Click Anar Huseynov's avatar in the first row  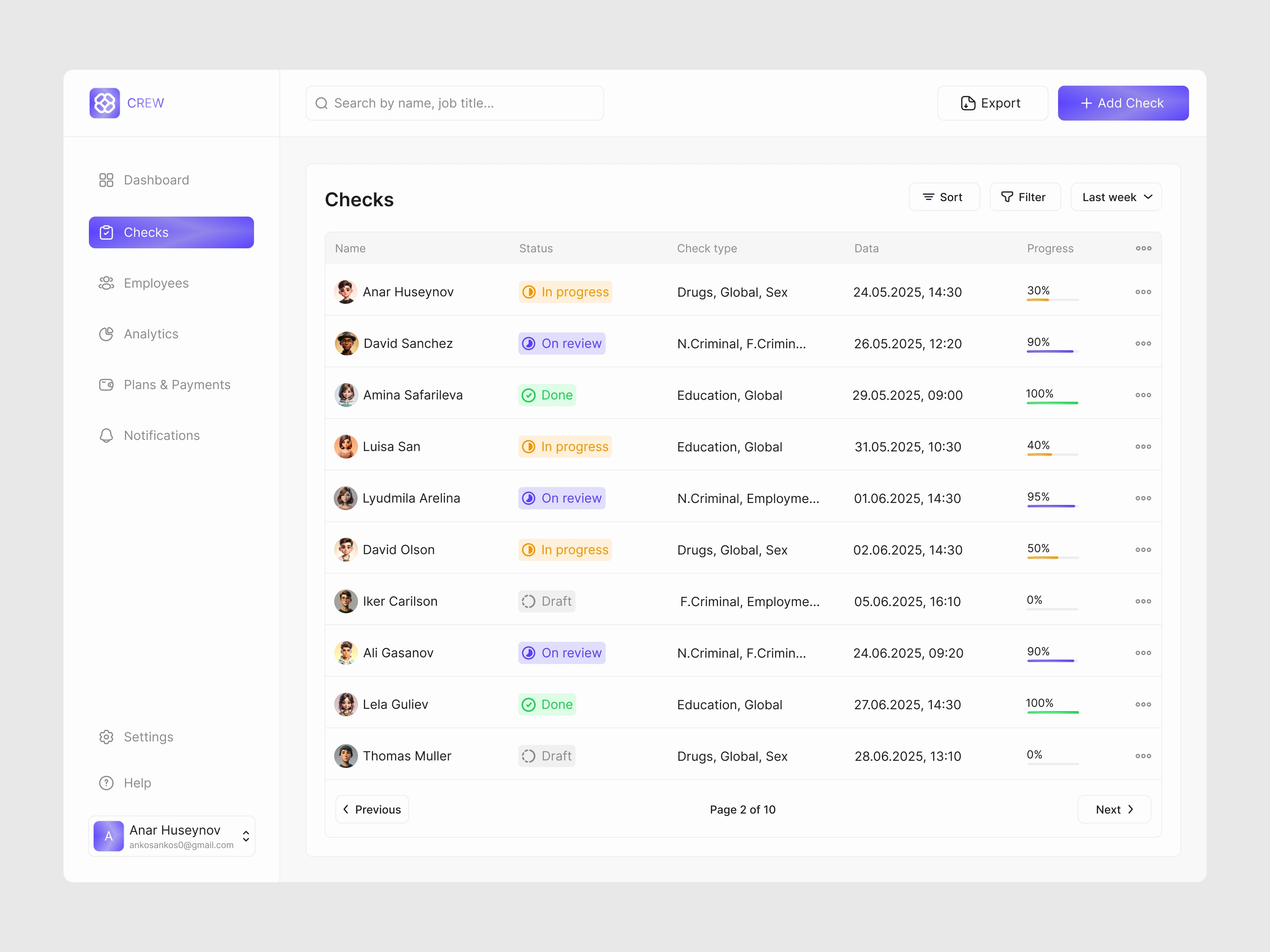pos(346,292)
